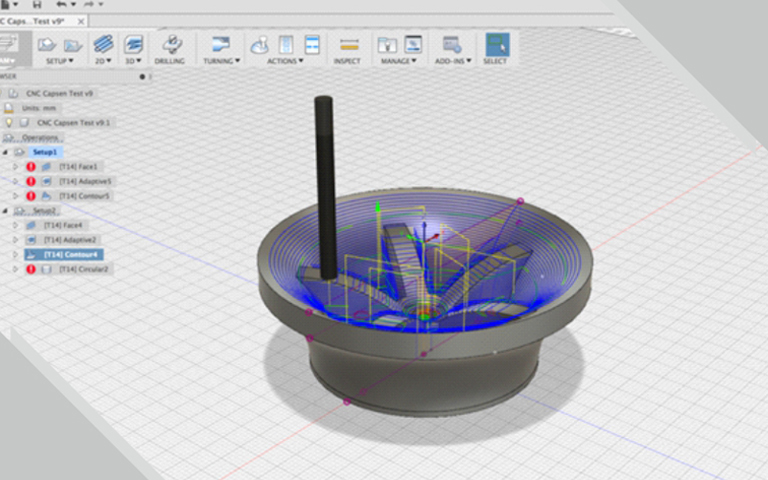
Task: Click the black tool shaft in viewport
Action: (325, 188)
